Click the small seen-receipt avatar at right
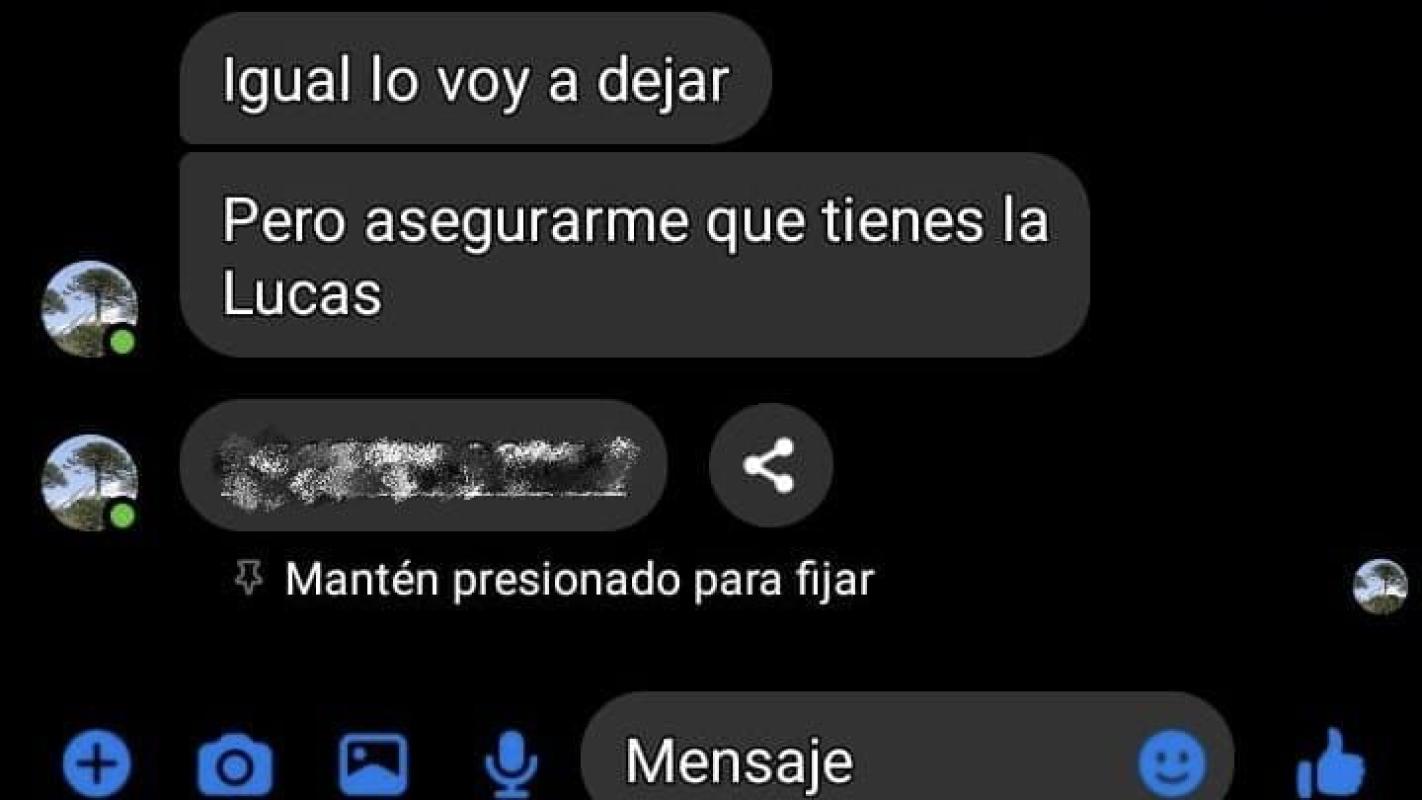1422x800 pixels. pos(1380,586)
